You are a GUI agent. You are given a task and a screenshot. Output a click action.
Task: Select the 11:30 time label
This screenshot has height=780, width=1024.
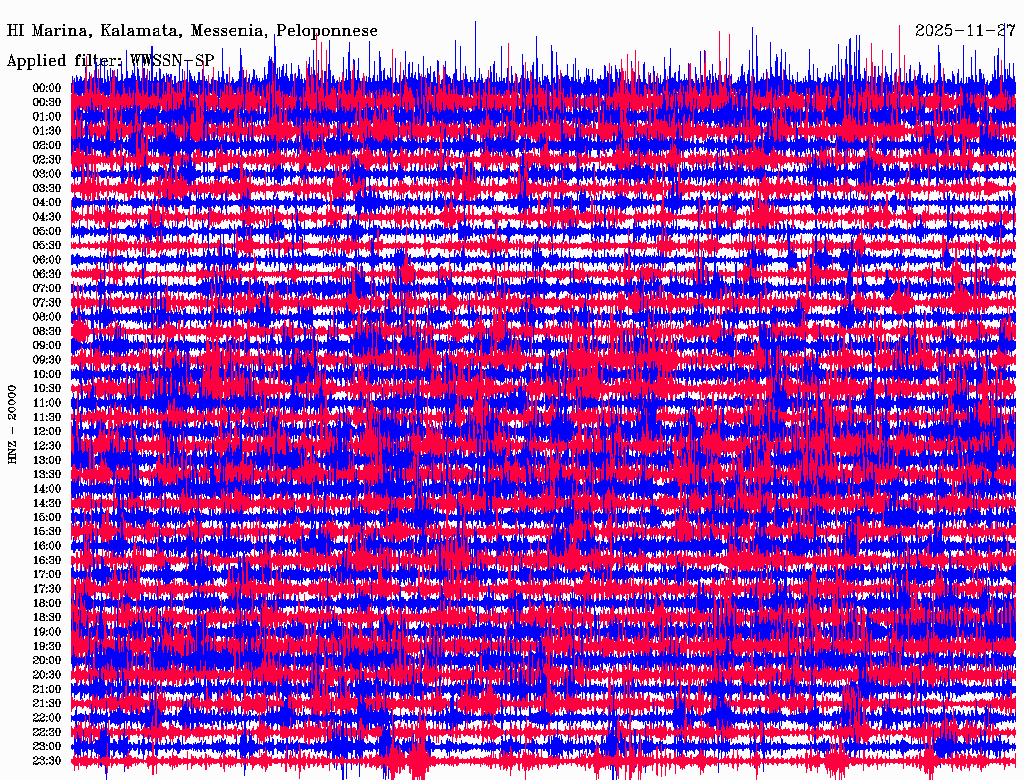pyautogui.click(x=47, y=417)
